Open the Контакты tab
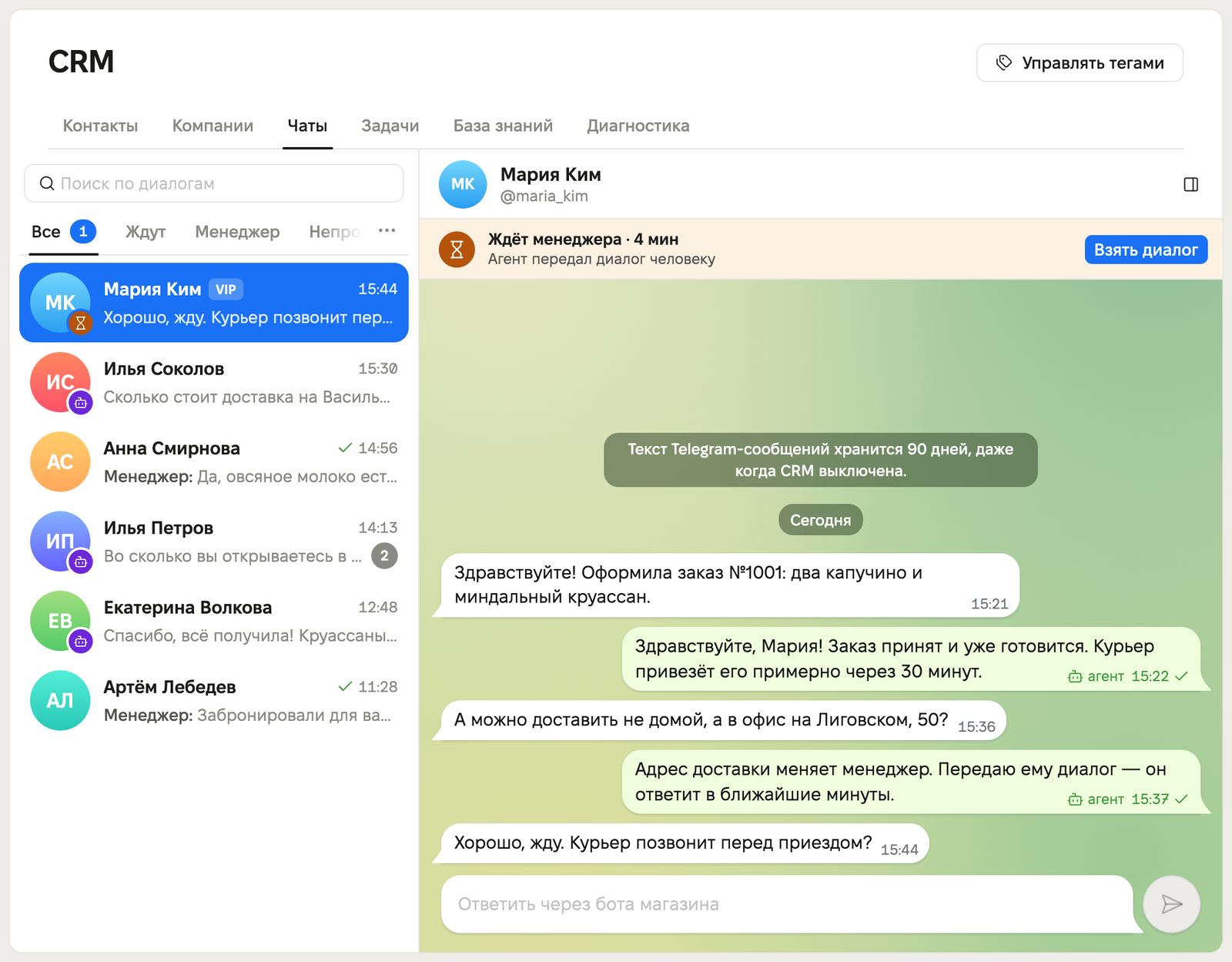The height and width of the screenshot is (962, 1232). 100,126
